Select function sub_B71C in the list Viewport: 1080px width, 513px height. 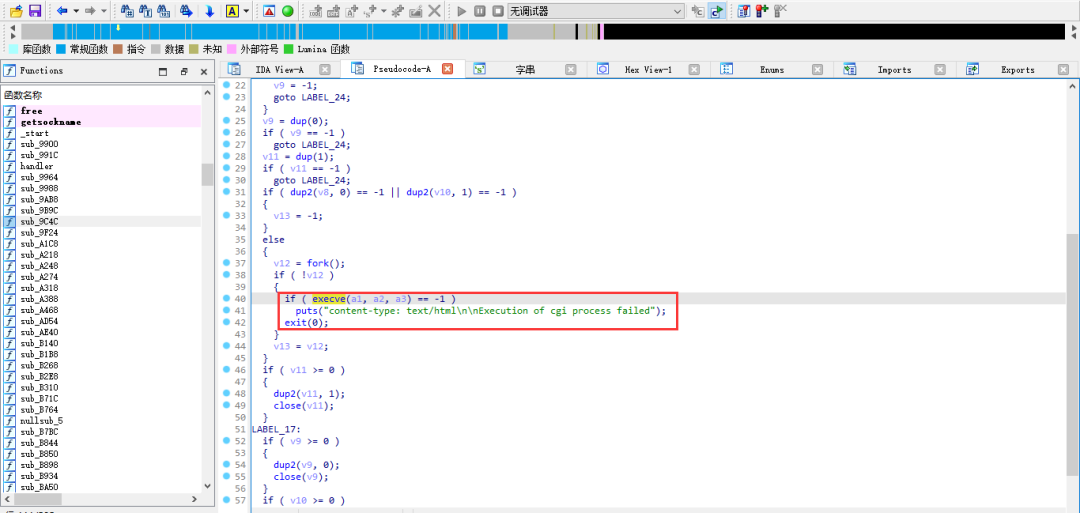click(x=102, y=399)
